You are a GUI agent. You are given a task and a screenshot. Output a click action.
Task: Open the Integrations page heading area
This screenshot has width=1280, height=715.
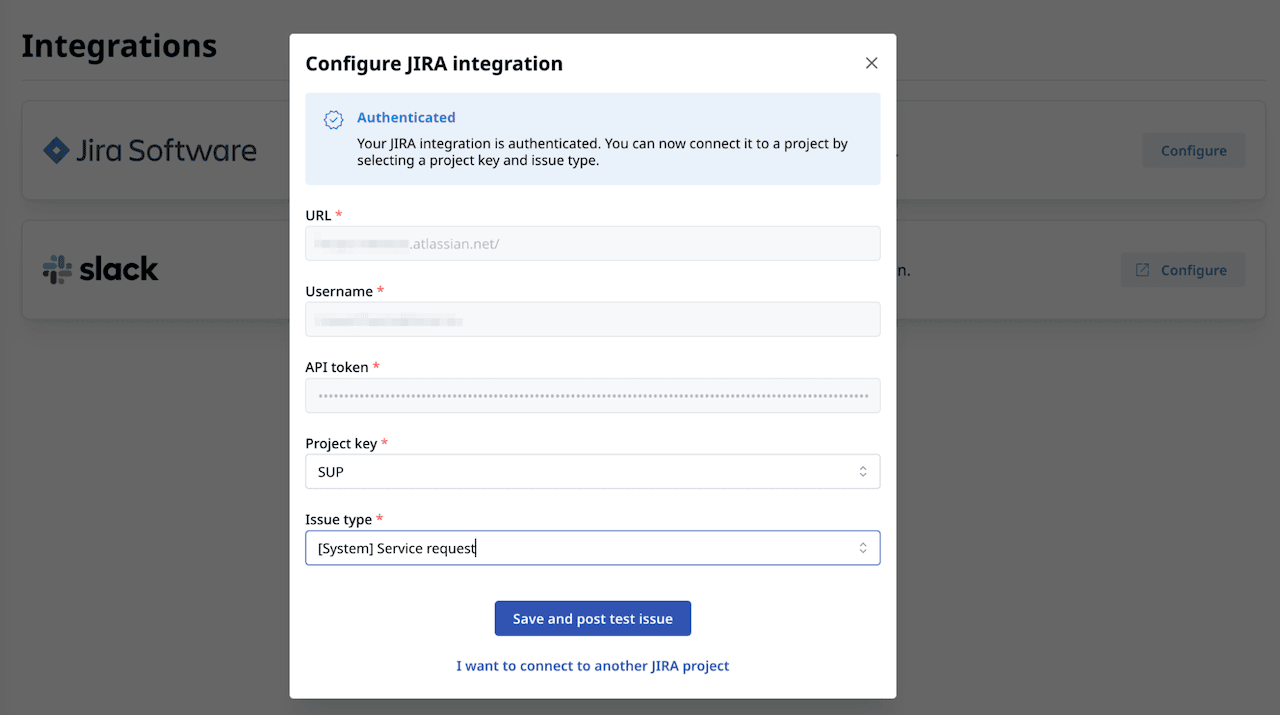pos(119,45)
